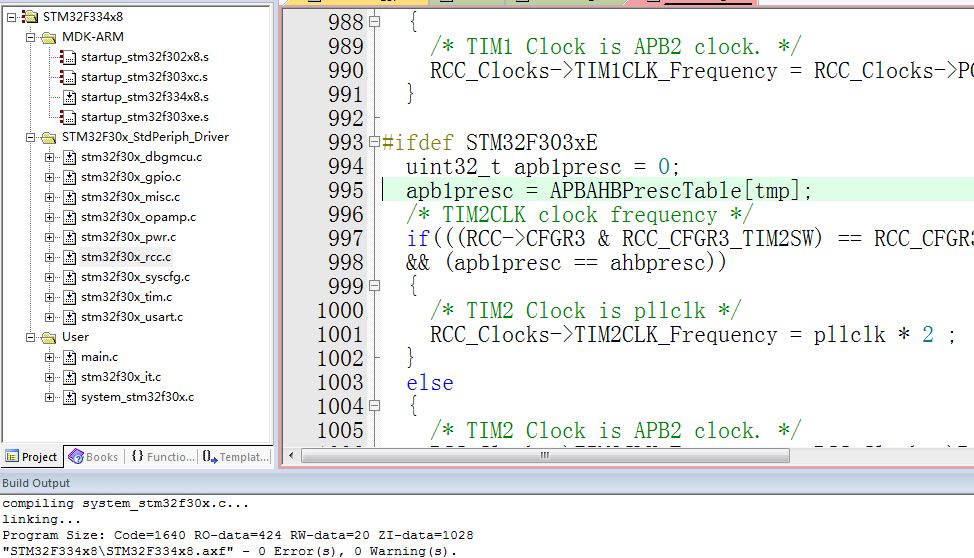Screen dimensions: 974x558
Task: Click the MDK-ARM group label
Action: pyautogui.click(x=93, y=37)
